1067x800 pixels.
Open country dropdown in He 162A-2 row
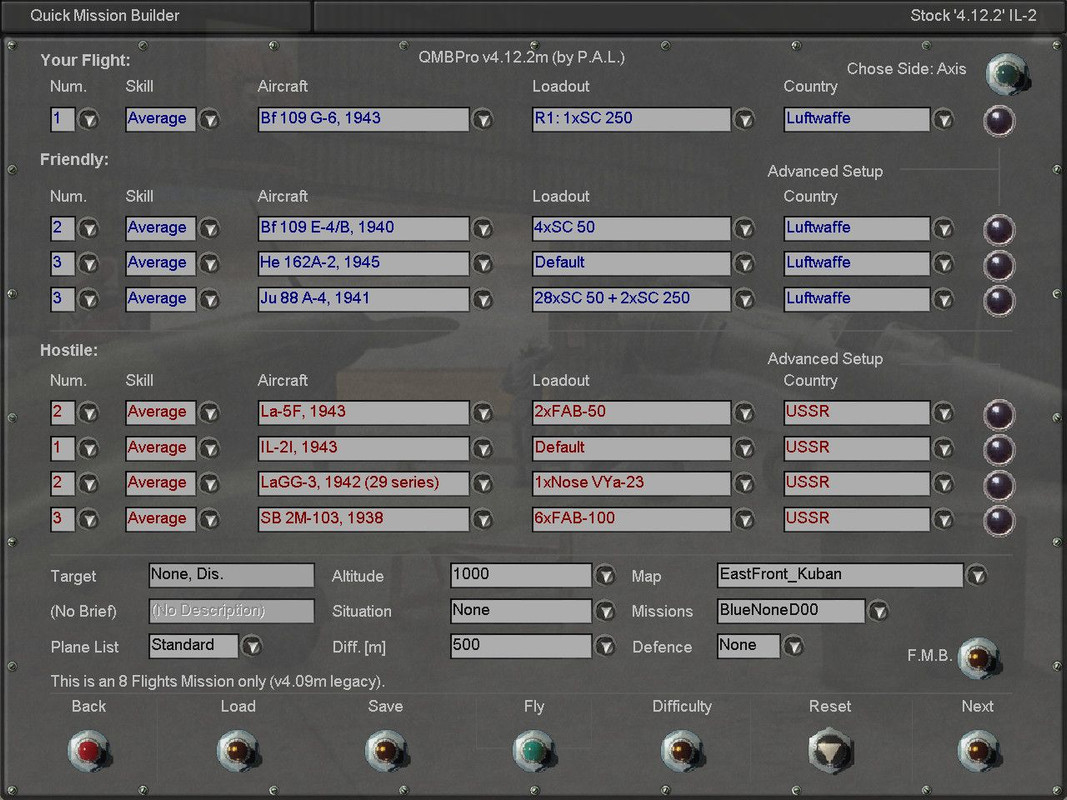943,263
